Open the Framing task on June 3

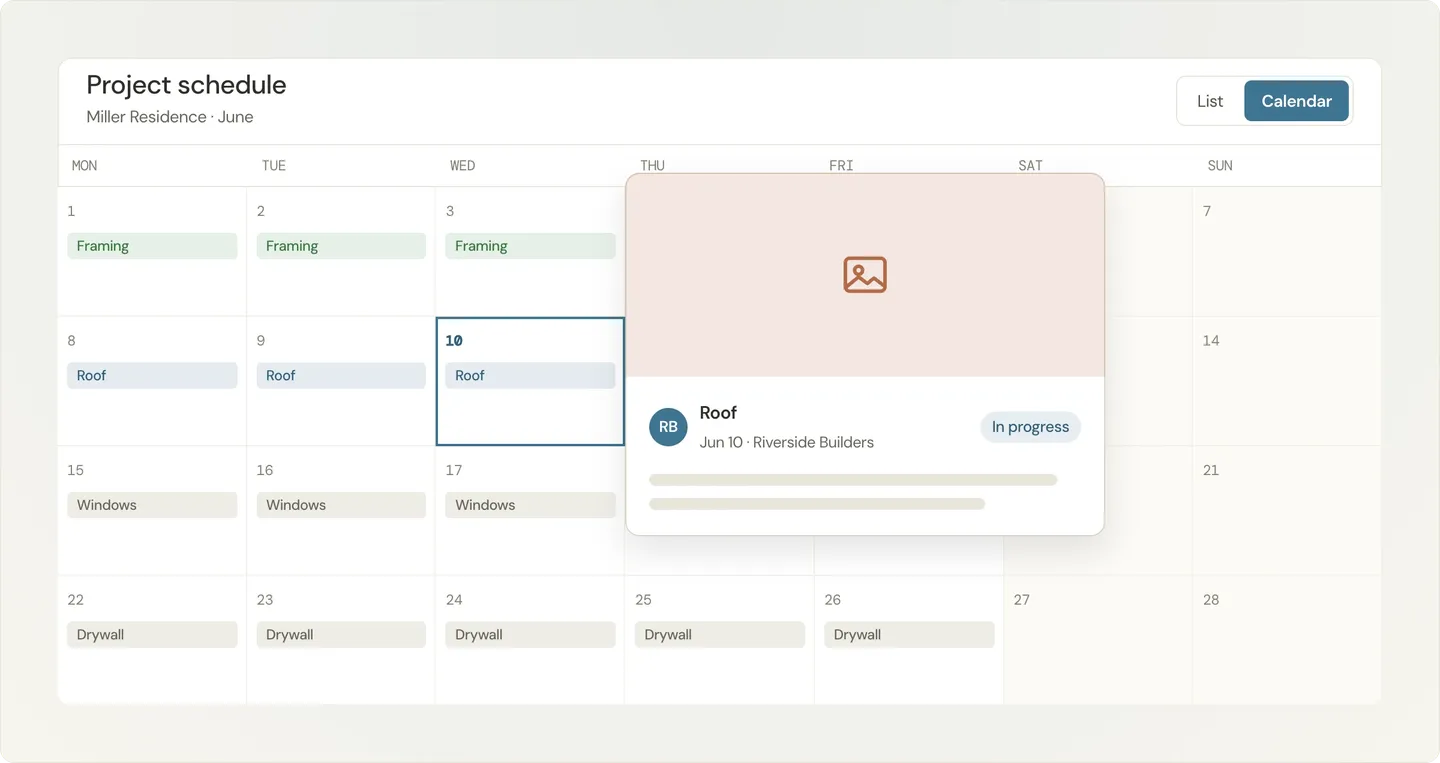(x=530, y=246)
